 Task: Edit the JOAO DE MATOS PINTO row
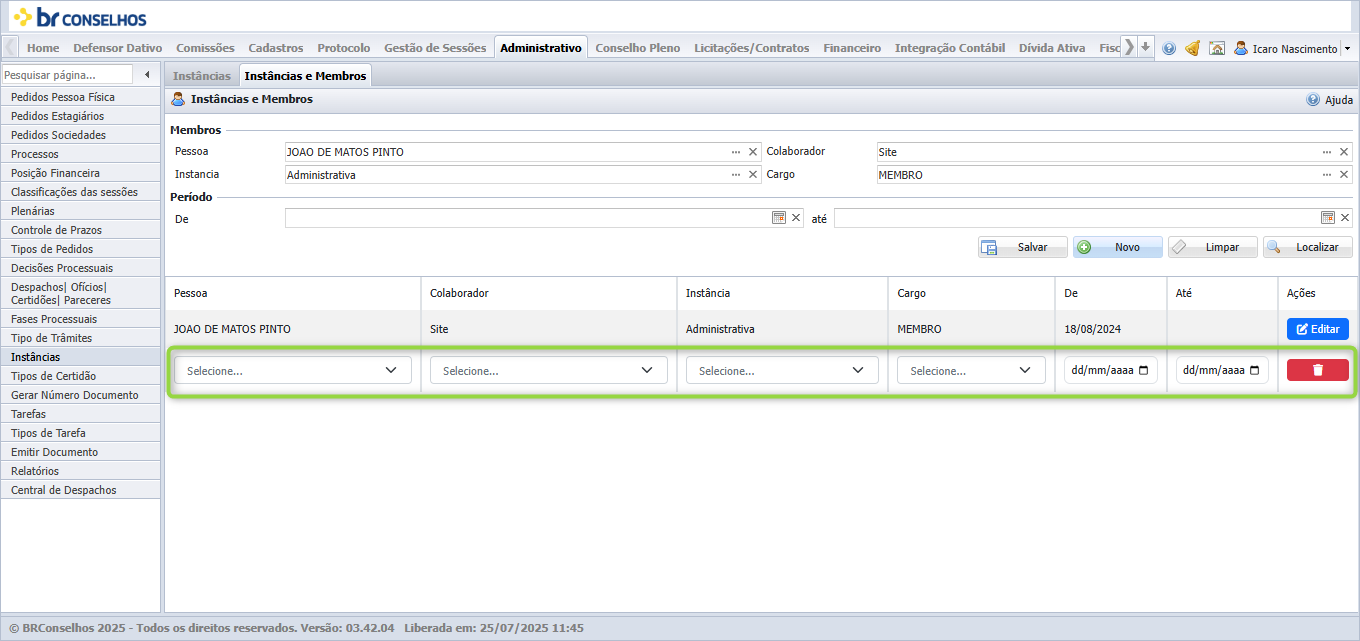click(1317, 329)
